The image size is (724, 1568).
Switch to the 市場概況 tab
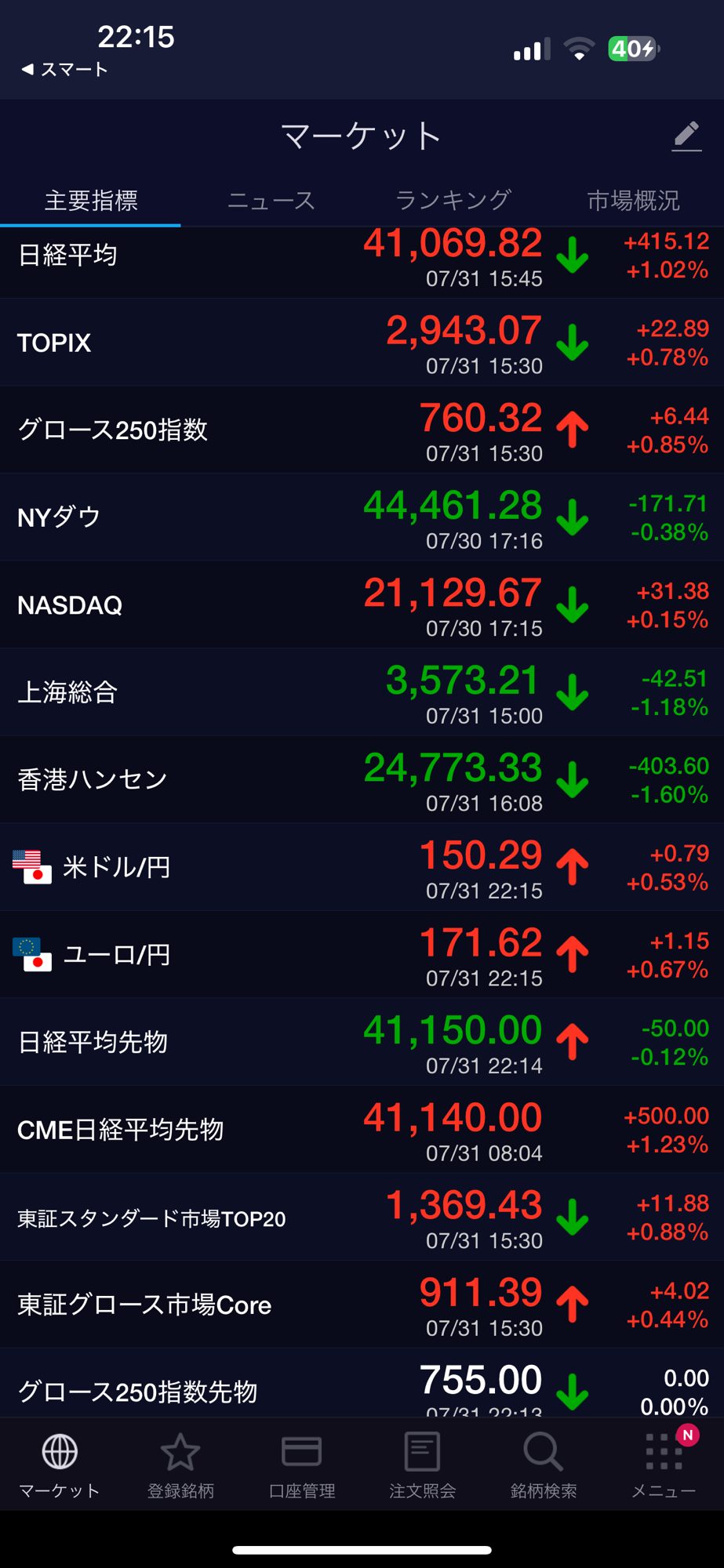(633, 201)
